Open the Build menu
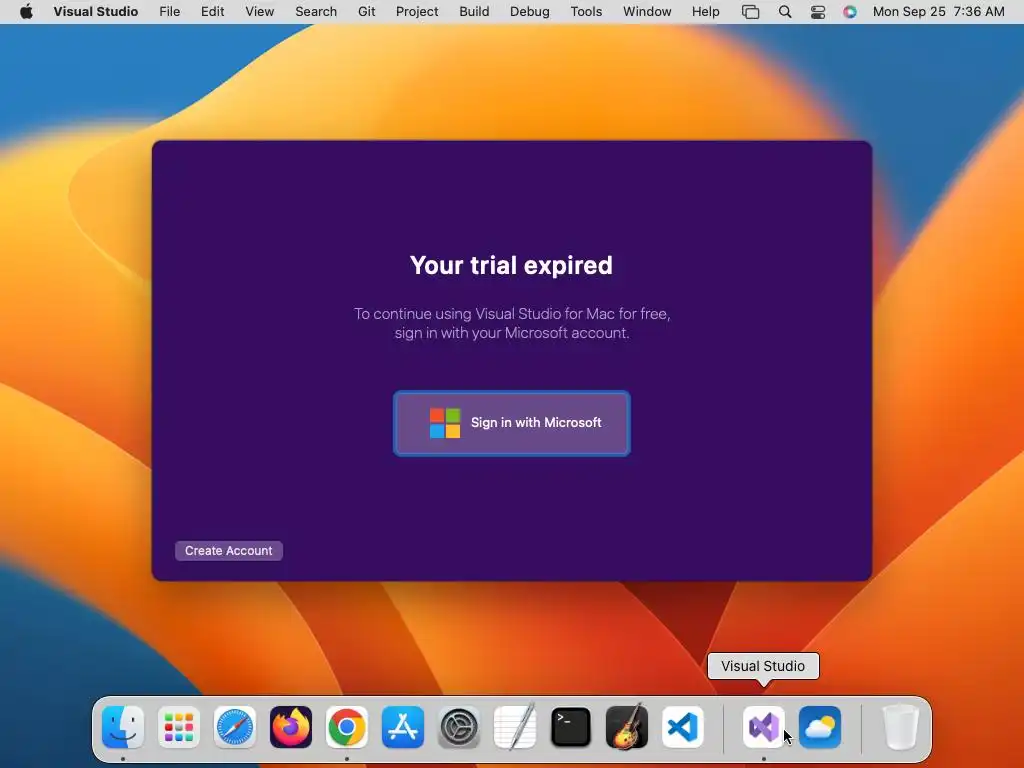 (474, 12)
